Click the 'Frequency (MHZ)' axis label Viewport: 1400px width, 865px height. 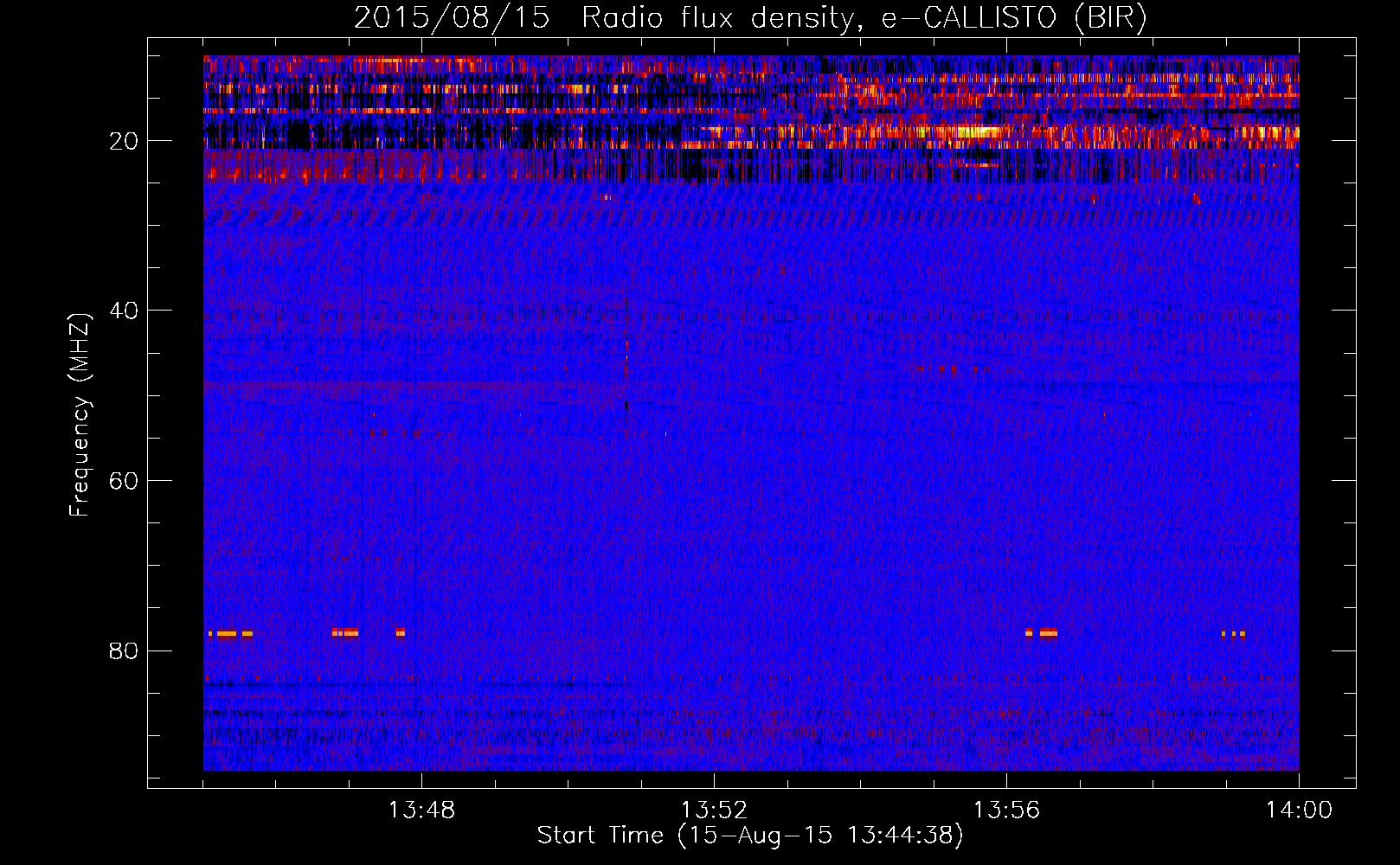pyautogui.click(x=79, y=415)
